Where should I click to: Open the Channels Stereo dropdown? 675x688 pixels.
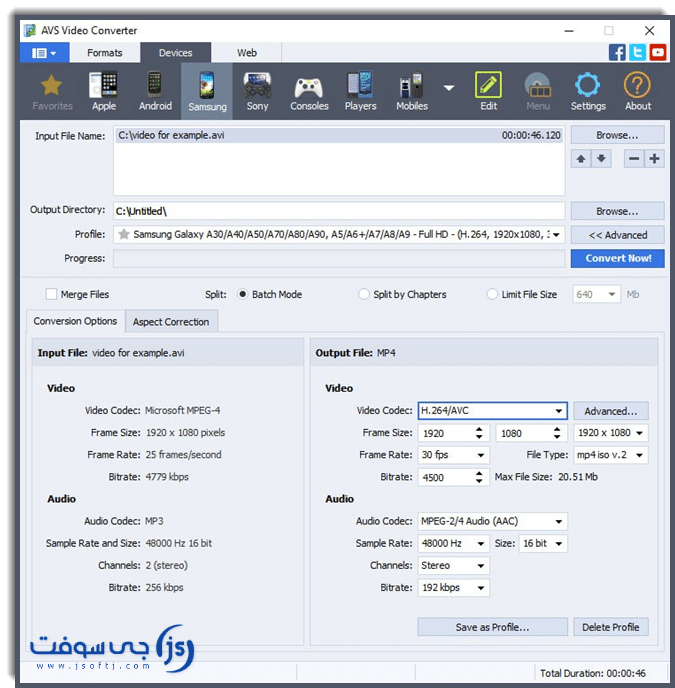pos(453,566)
